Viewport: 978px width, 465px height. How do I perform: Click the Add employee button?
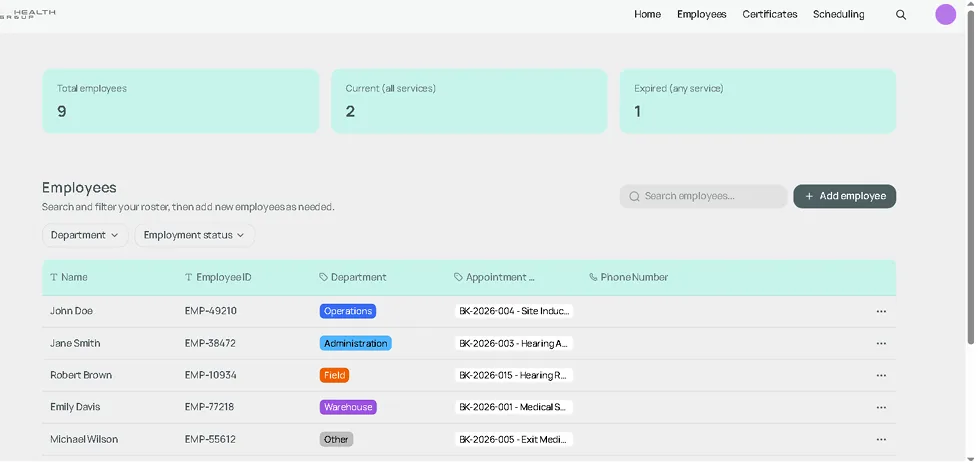(x=845, y=196)
